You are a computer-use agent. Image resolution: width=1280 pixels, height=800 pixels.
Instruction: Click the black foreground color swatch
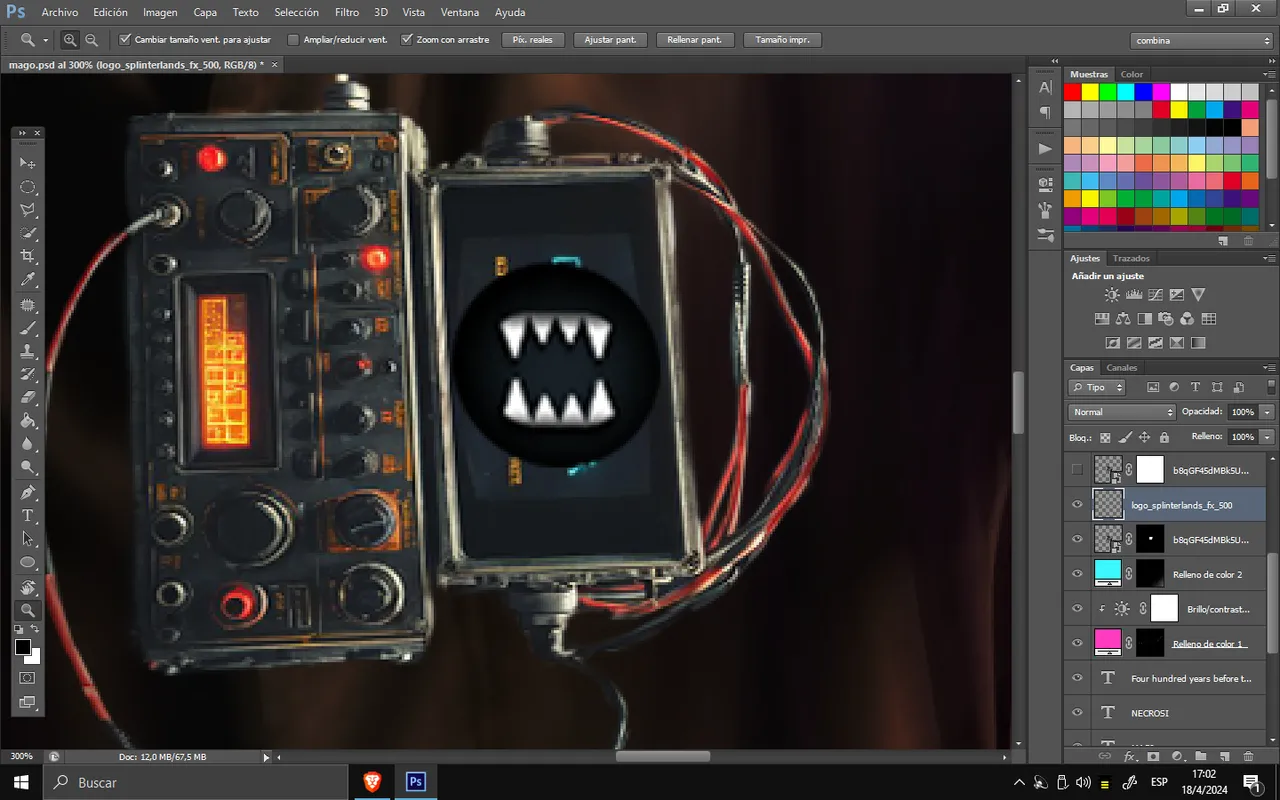(23, 647)
